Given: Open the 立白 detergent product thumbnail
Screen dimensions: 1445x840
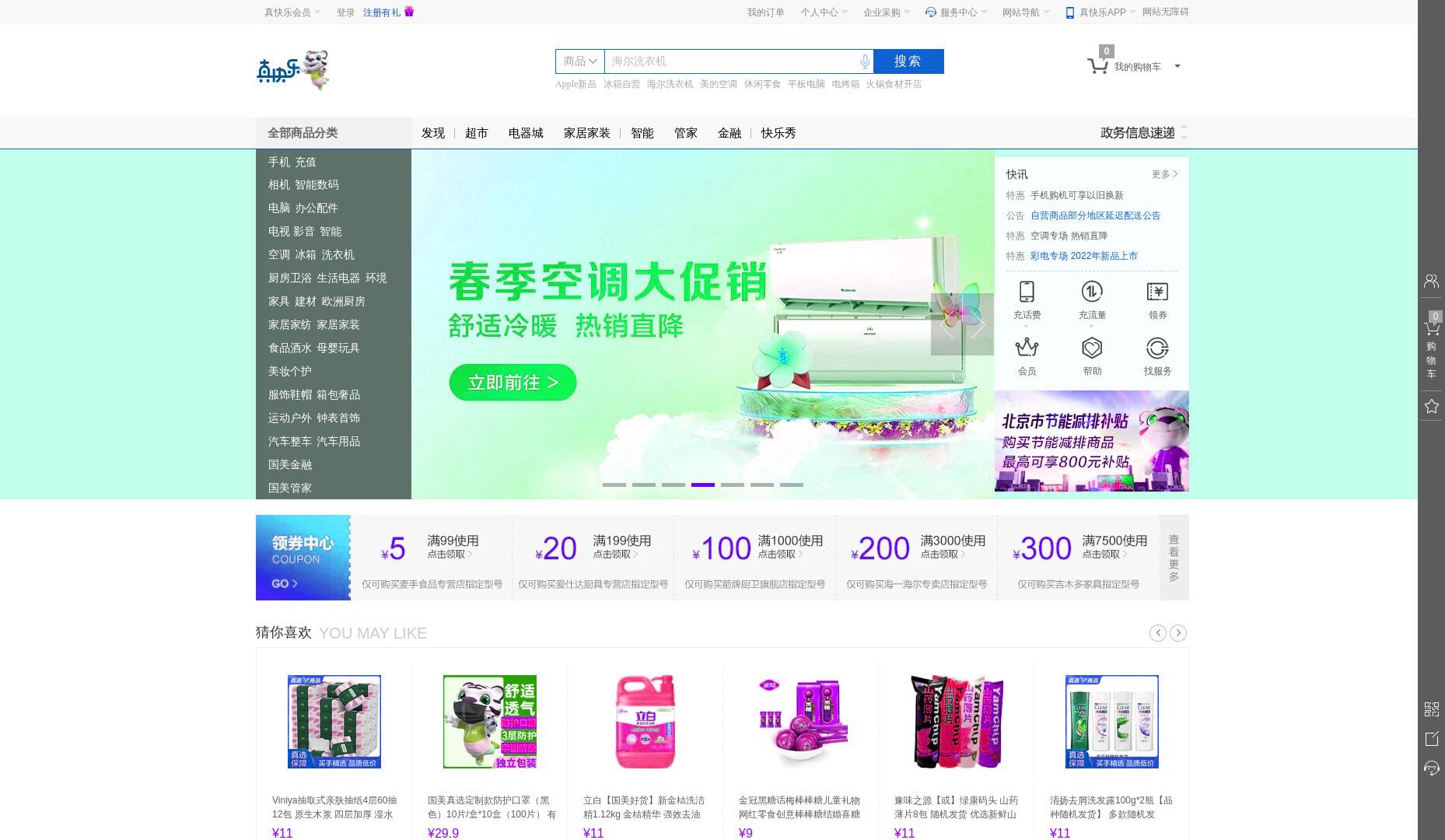Looking at the screenshot, I should coord(646,722).
